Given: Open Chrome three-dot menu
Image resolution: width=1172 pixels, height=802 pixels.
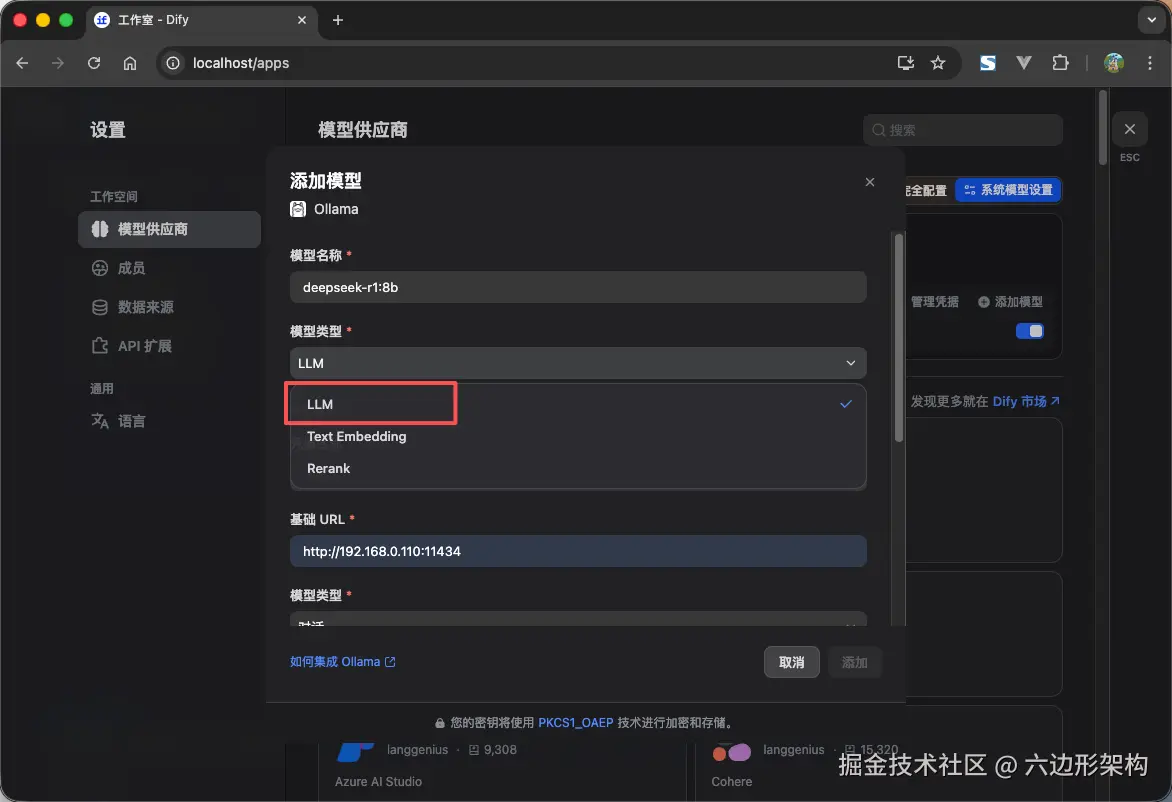Looking at the screenshot, I should point(1150,64).
